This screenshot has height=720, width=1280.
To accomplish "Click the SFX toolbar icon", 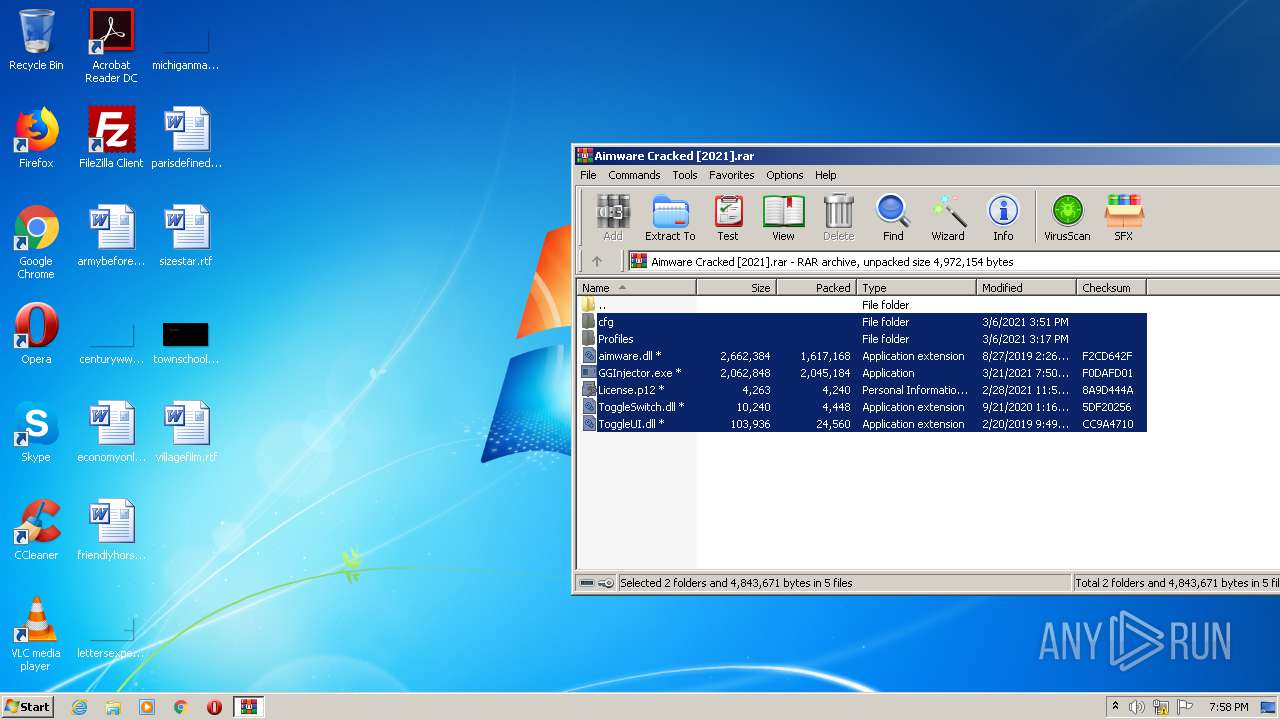I will pos(1124,218).
